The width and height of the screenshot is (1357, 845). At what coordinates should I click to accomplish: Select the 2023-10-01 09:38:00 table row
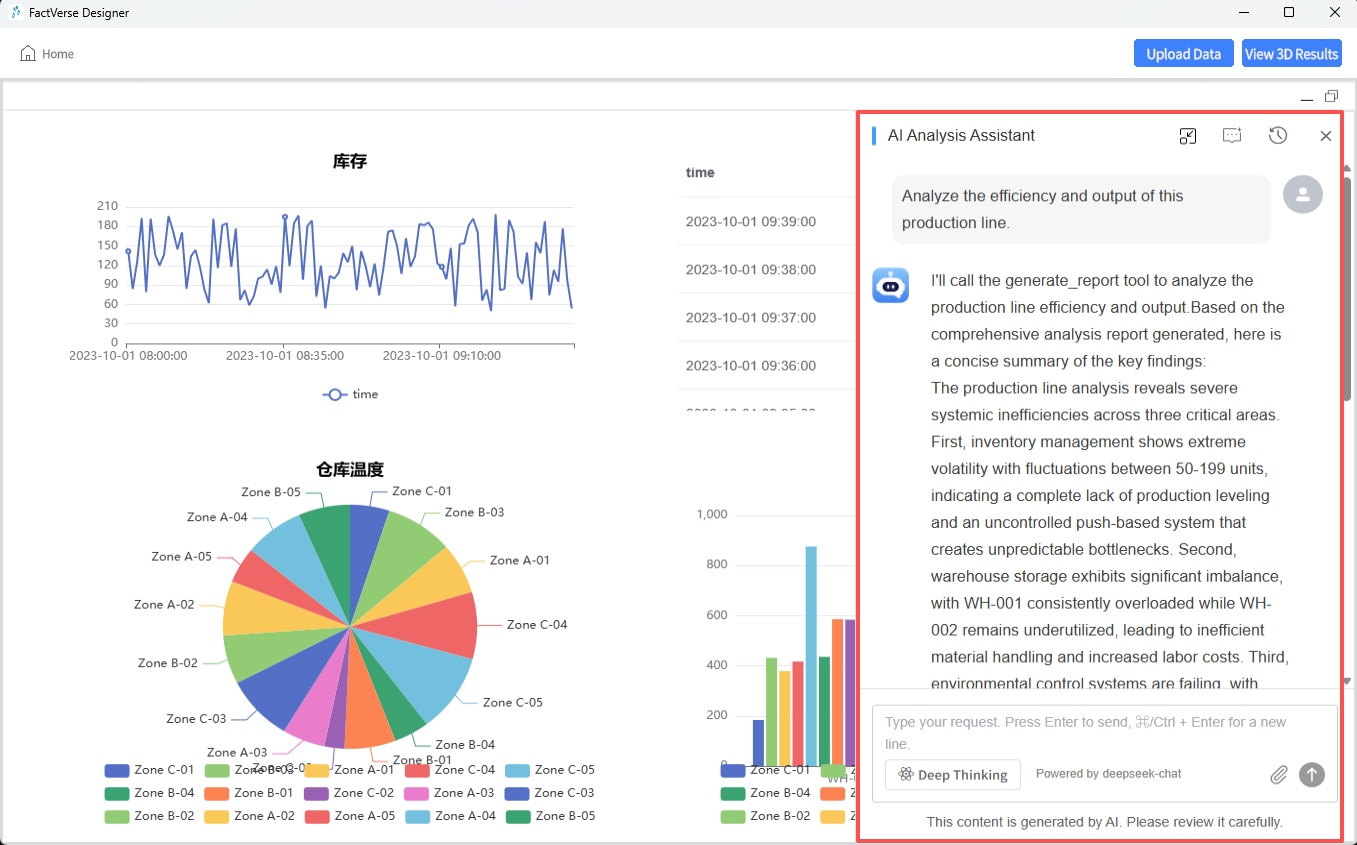[751, 270]
